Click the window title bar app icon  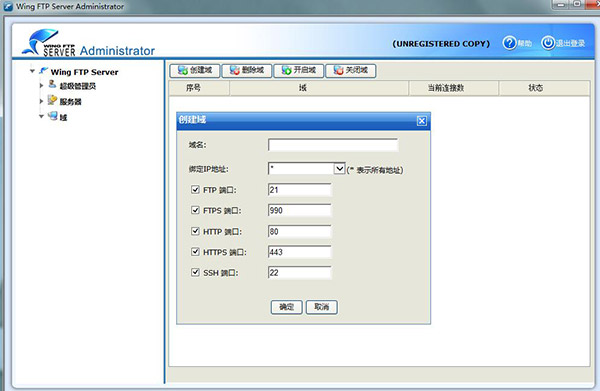tap(8, 7)
